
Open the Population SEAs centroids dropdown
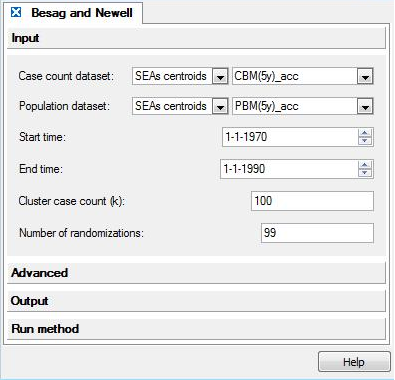click(220, 106)
